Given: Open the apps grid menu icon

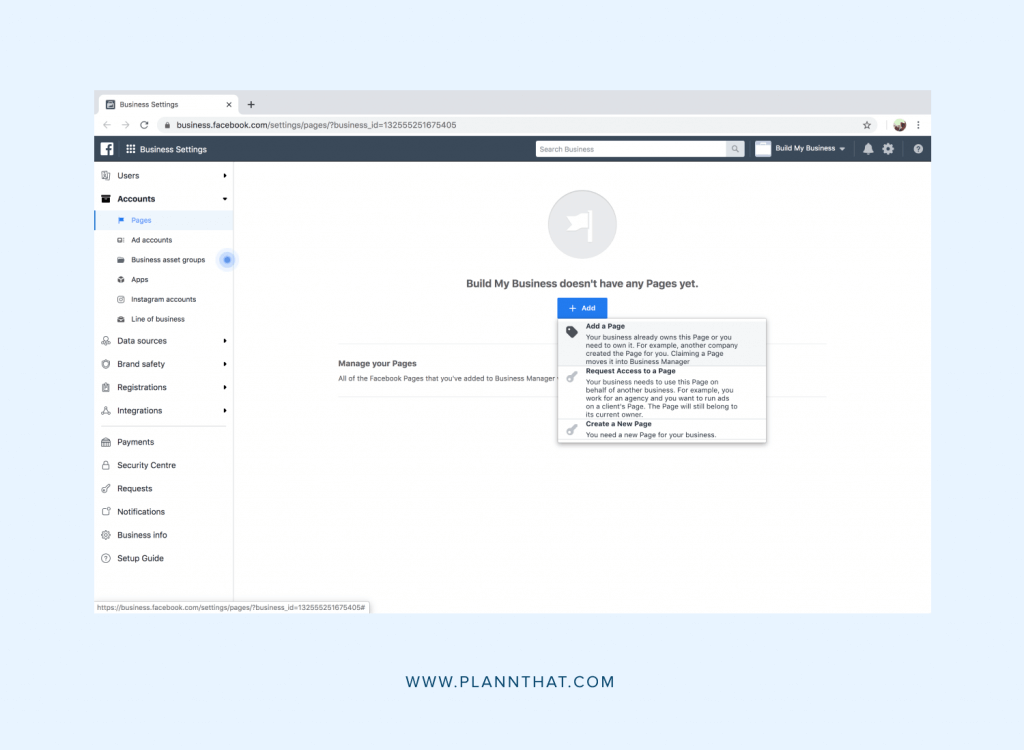Looking at the screenshot, I should (131, 149).
